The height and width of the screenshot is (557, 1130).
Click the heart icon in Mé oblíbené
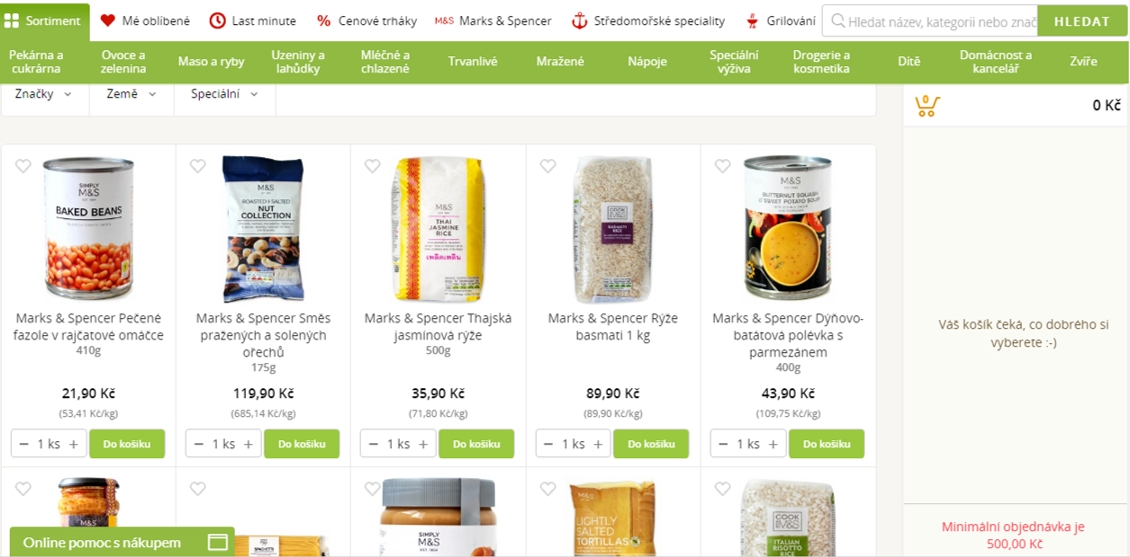(x=107, y=21)
